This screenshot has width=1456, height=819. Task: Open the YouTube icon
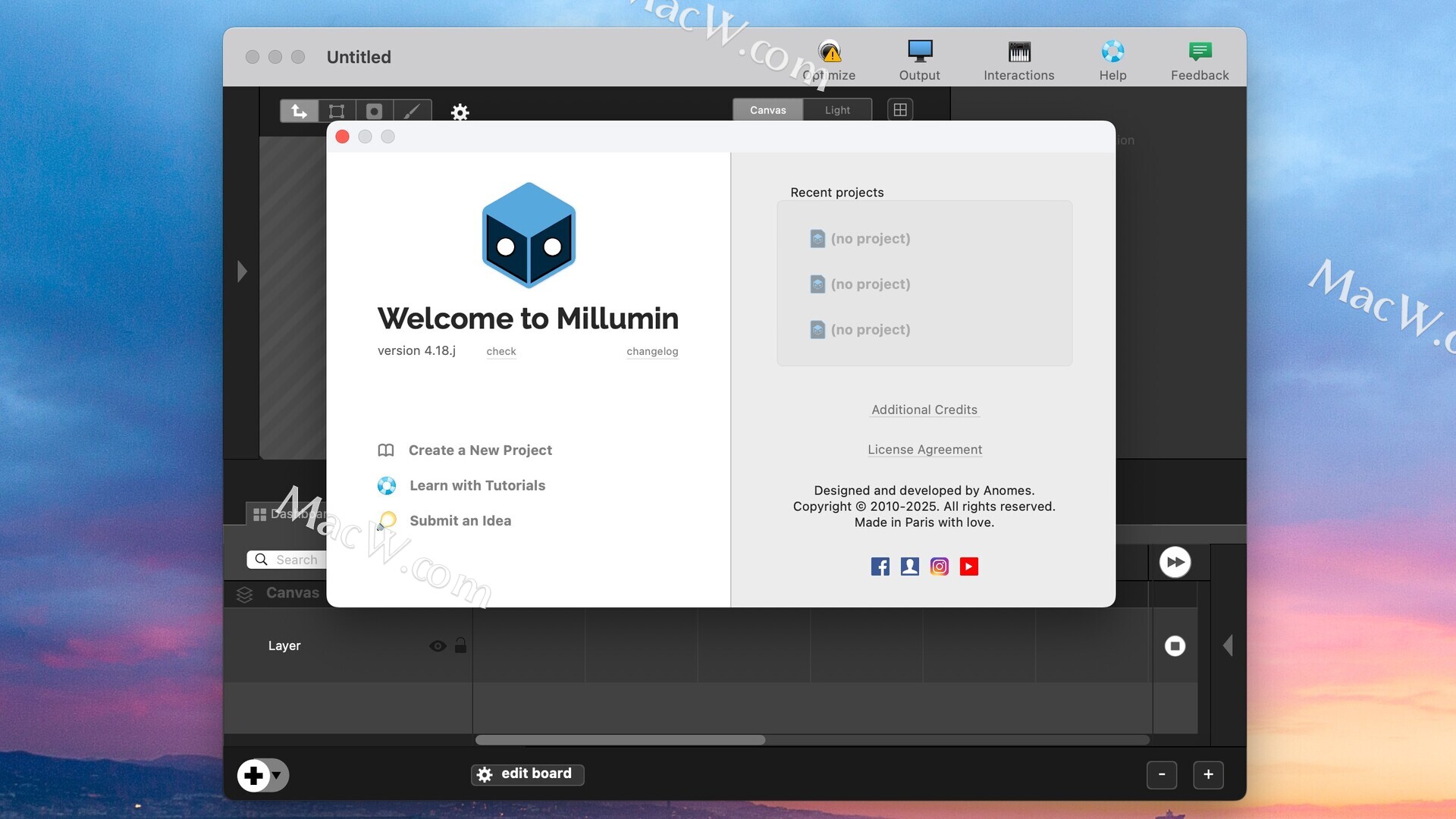[x=968, y=566]
